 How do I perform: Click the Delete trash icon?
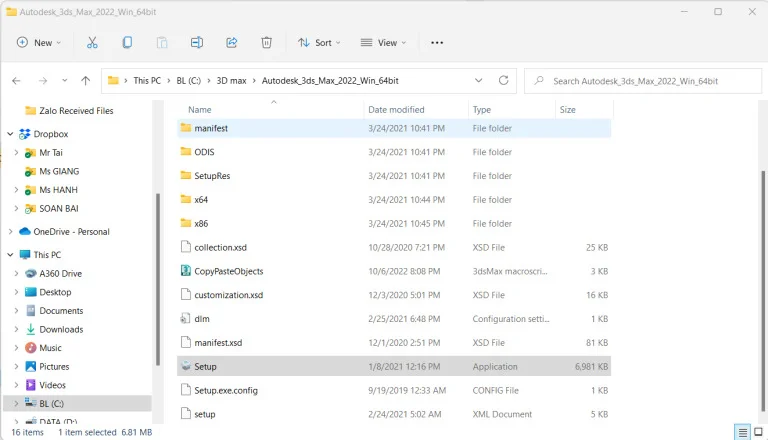tap(266, 43)
